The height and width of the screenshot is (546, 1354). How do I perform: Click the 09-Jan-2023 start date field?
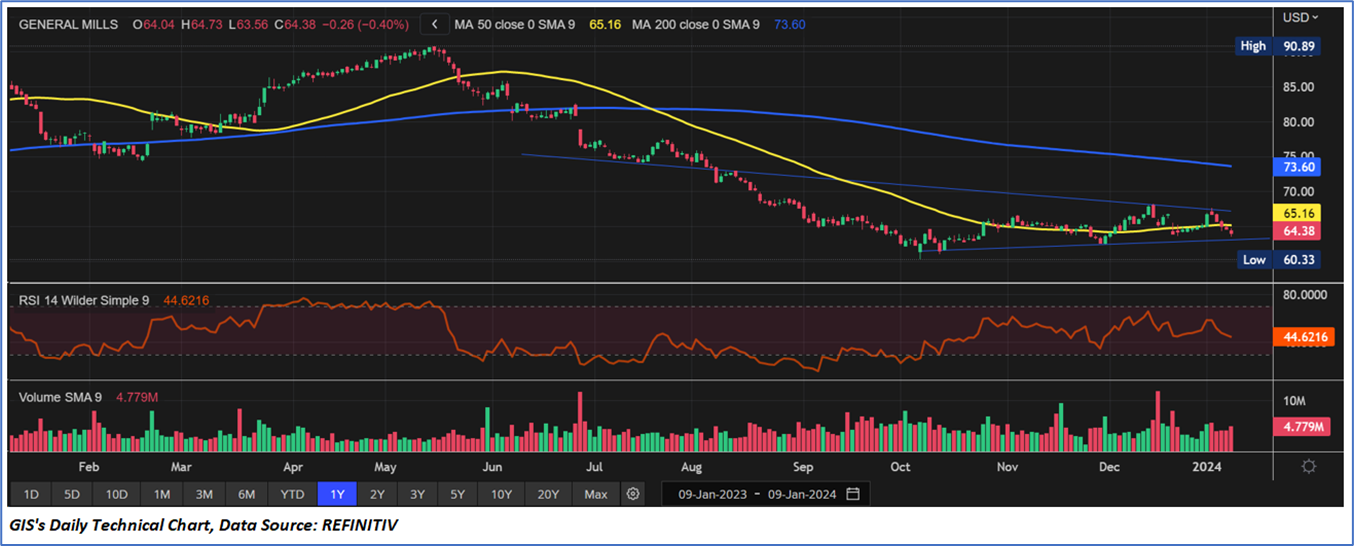tap(712, 494)
